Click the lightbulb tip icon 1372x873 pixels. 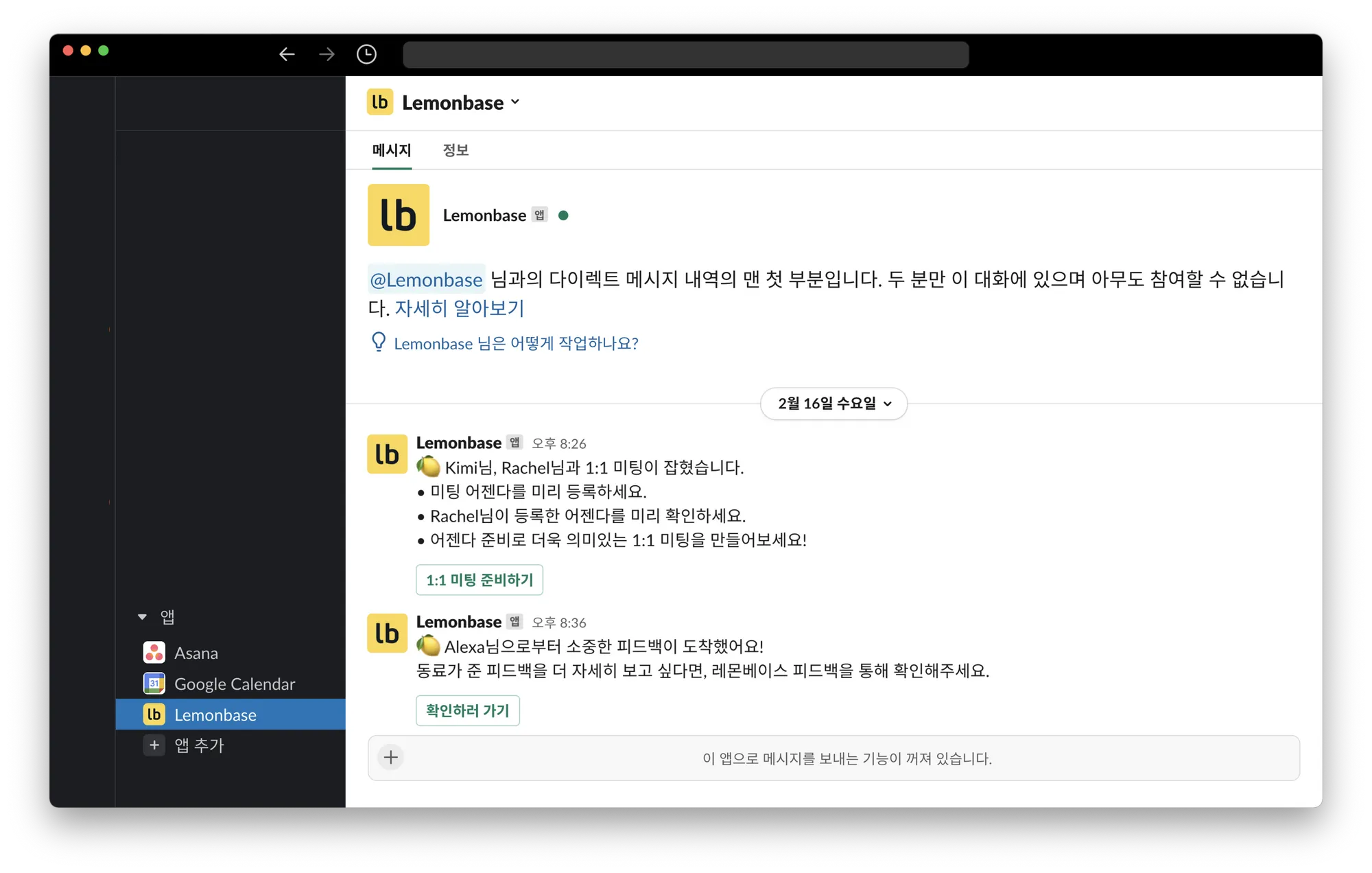378,342
